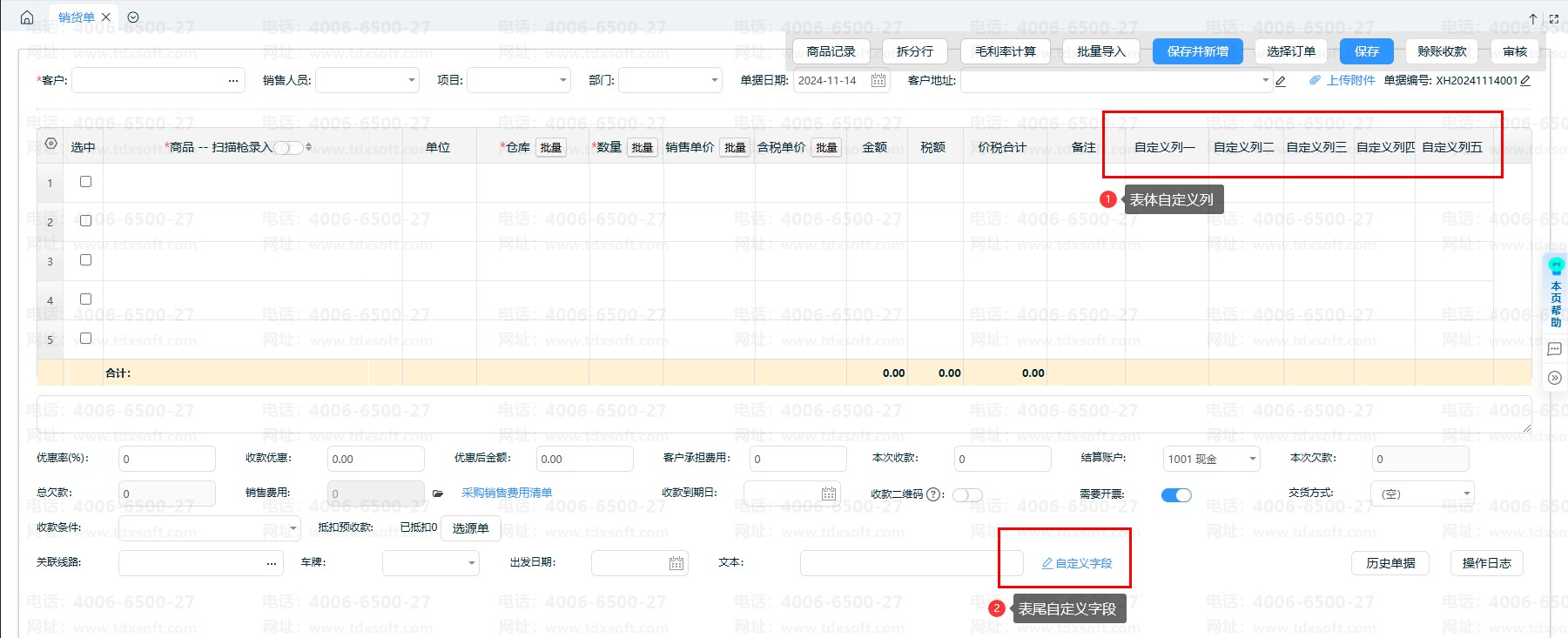Edit the document number with pencil icon
The height and width of the screenshot is (638, 1568).
click(x=1525, y=81)
